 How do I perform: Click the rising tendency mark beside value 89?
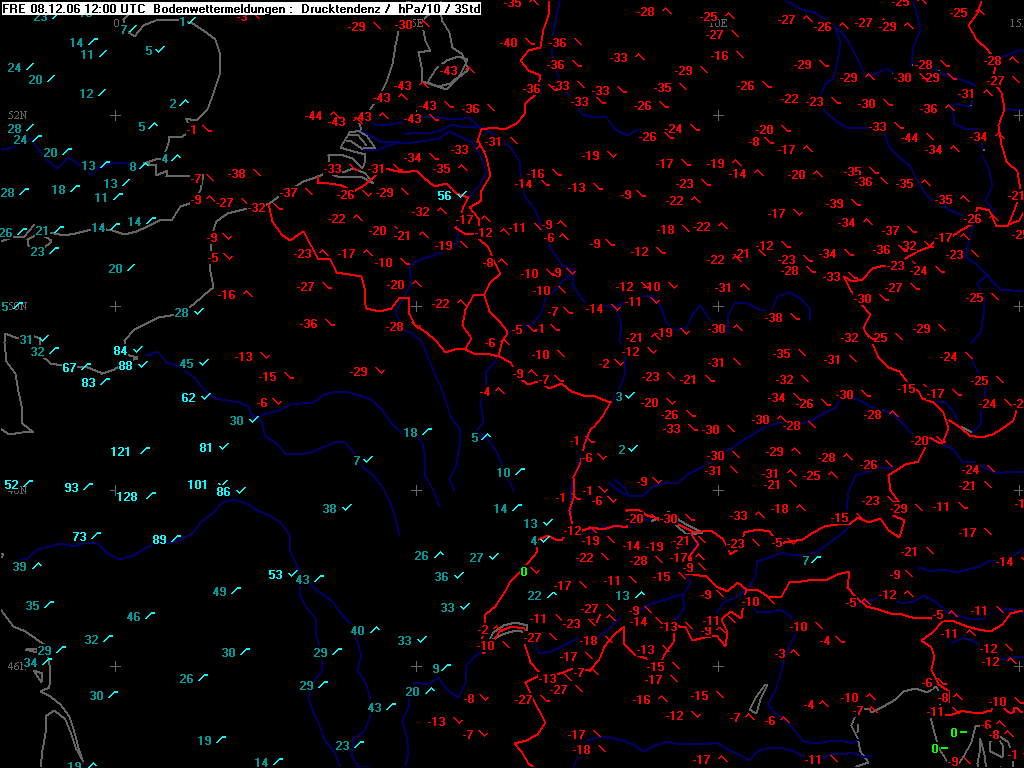[177, 539]
